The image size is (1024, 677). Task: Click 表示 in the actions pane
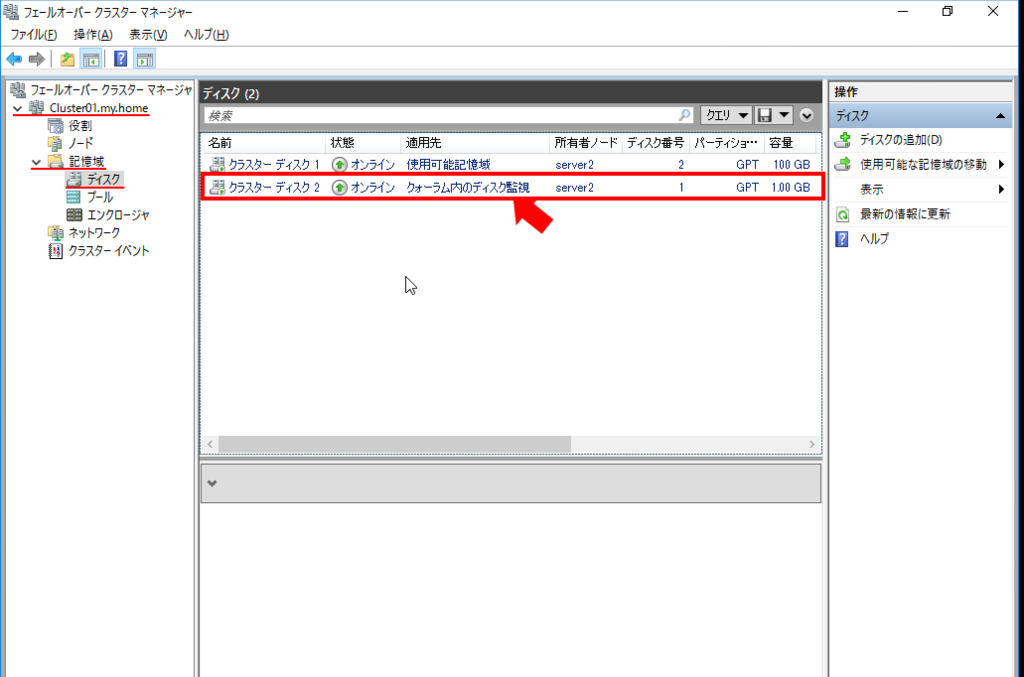pos(871,189)
